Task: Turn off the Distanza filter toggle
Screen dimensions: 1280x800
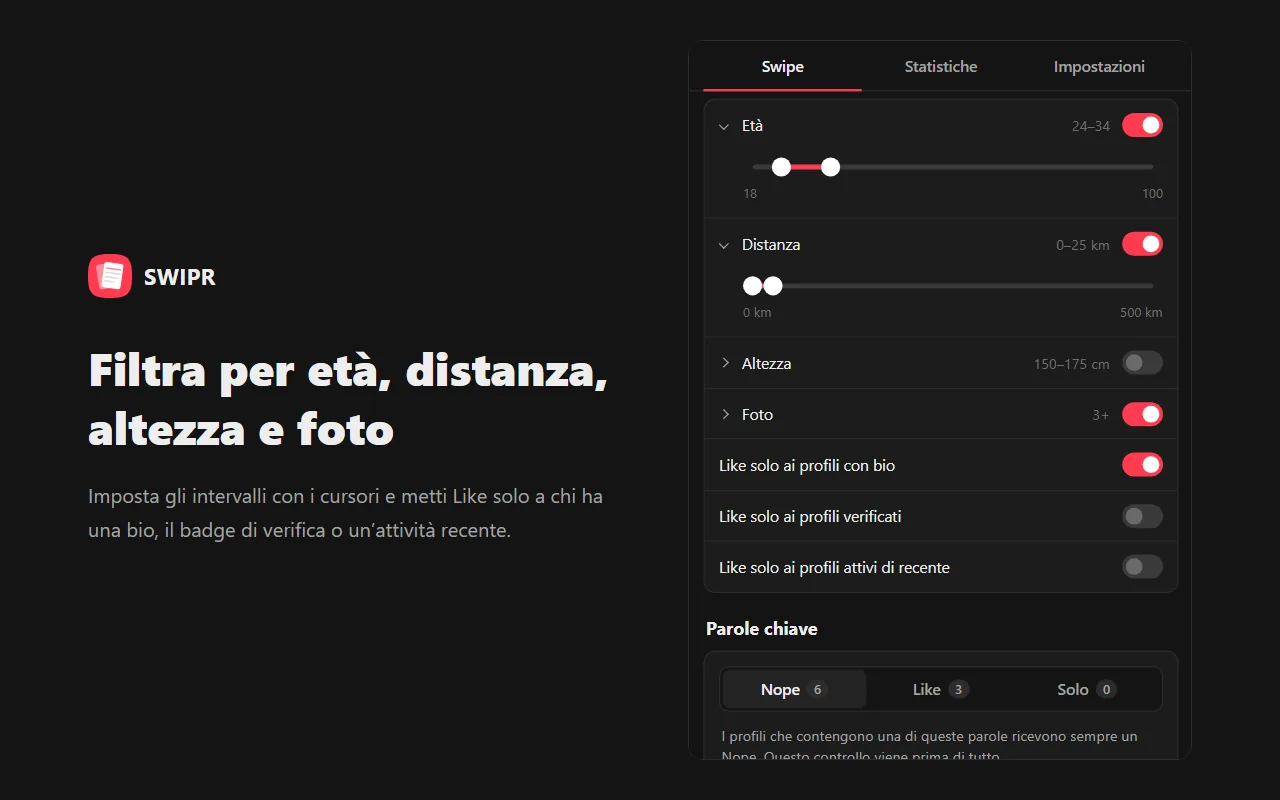Action: 1142,244
